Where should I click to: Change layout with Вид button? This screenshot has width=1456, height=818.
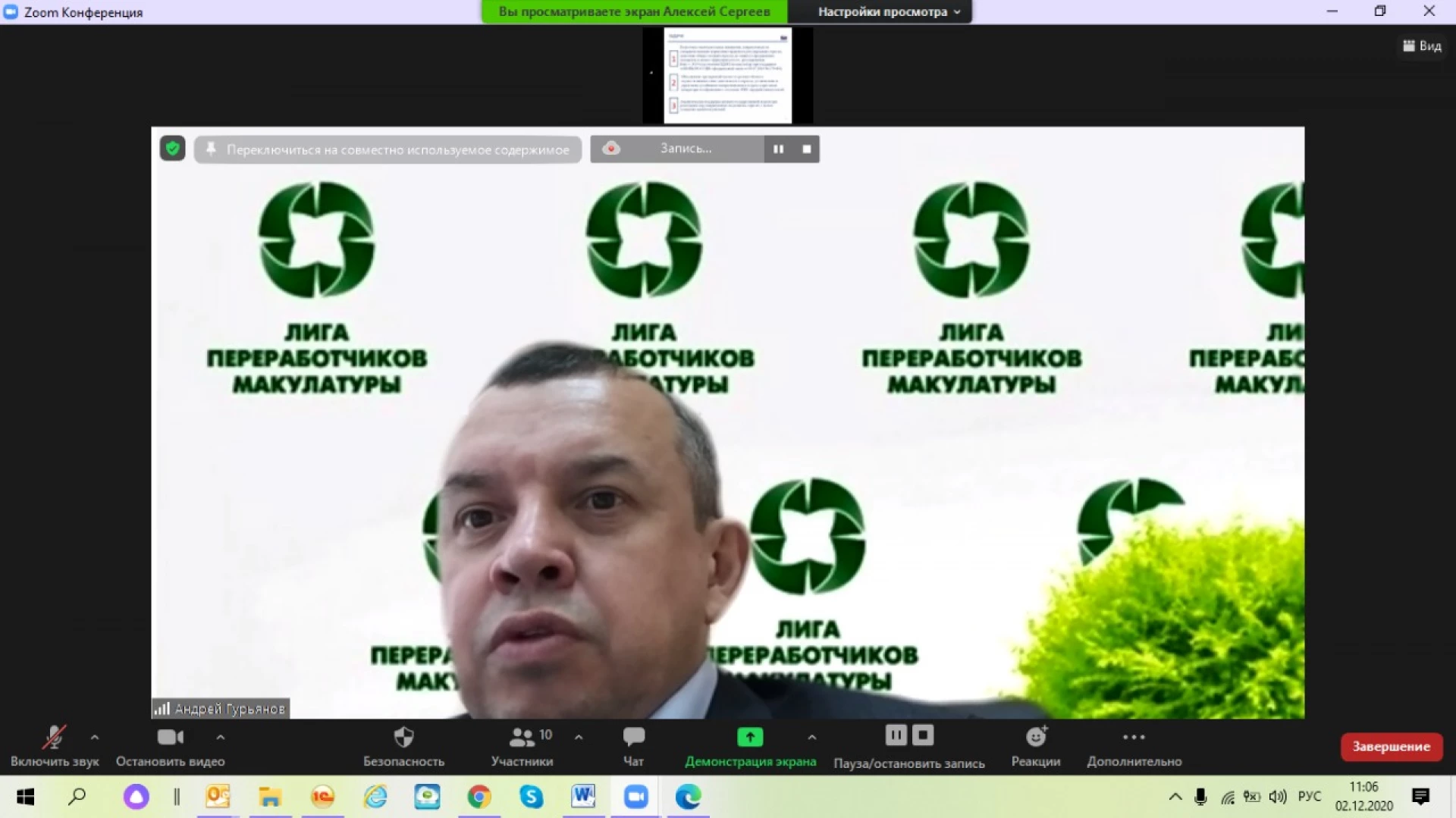click(x=1422, y=46)
